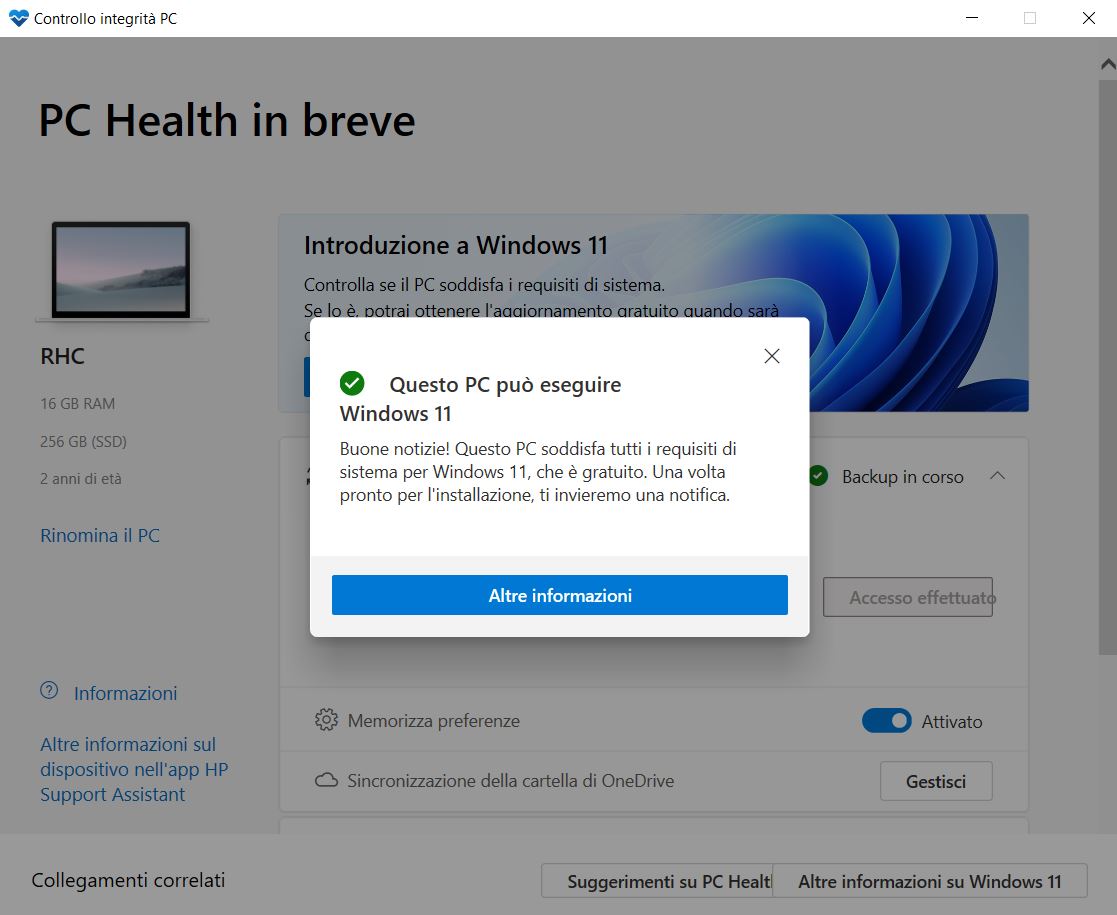The image size is (1117, 915).
Task: Toggle off the Memorizza preferenze switch
Action: 886,720
